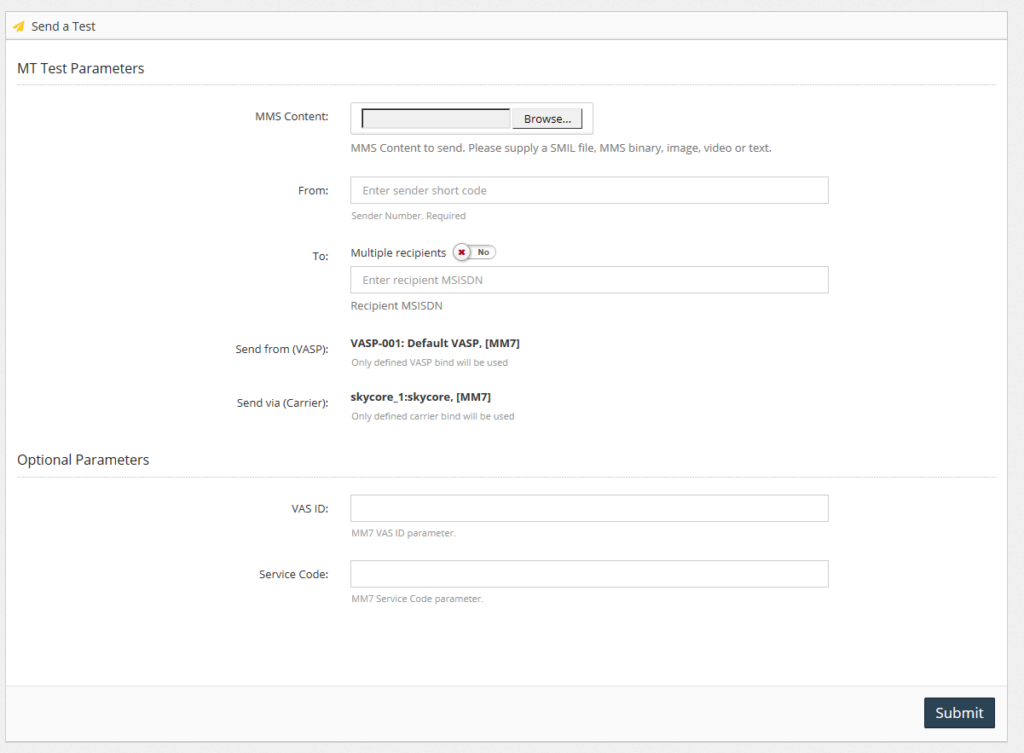Toggle the Multiple recipients switch
Viewport: 1024px width, 753px height.
click(474, 252)
